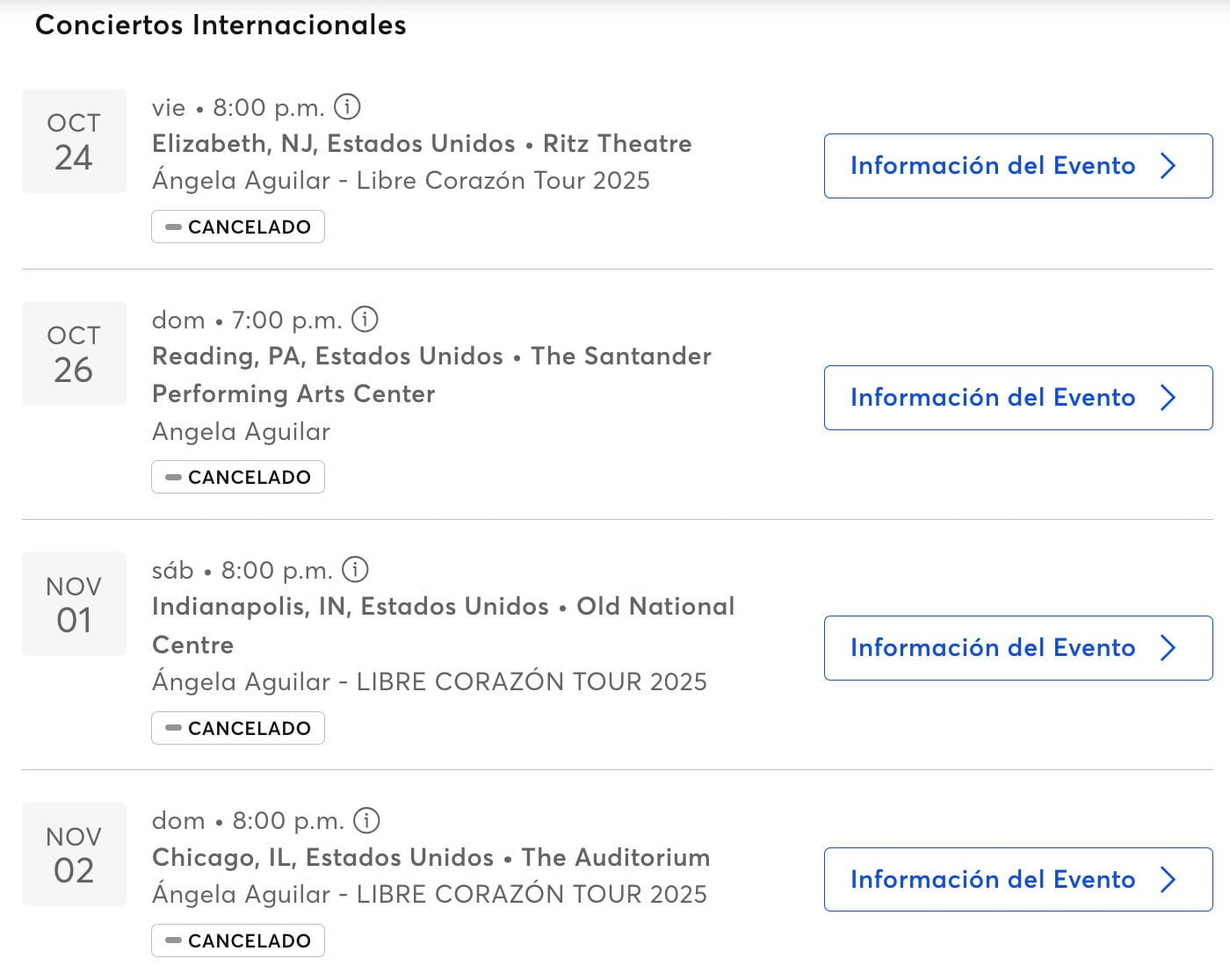Click chevron arrow on Reading PA event button
Screen dimensions: 1230x980
tap(1168, 398)
